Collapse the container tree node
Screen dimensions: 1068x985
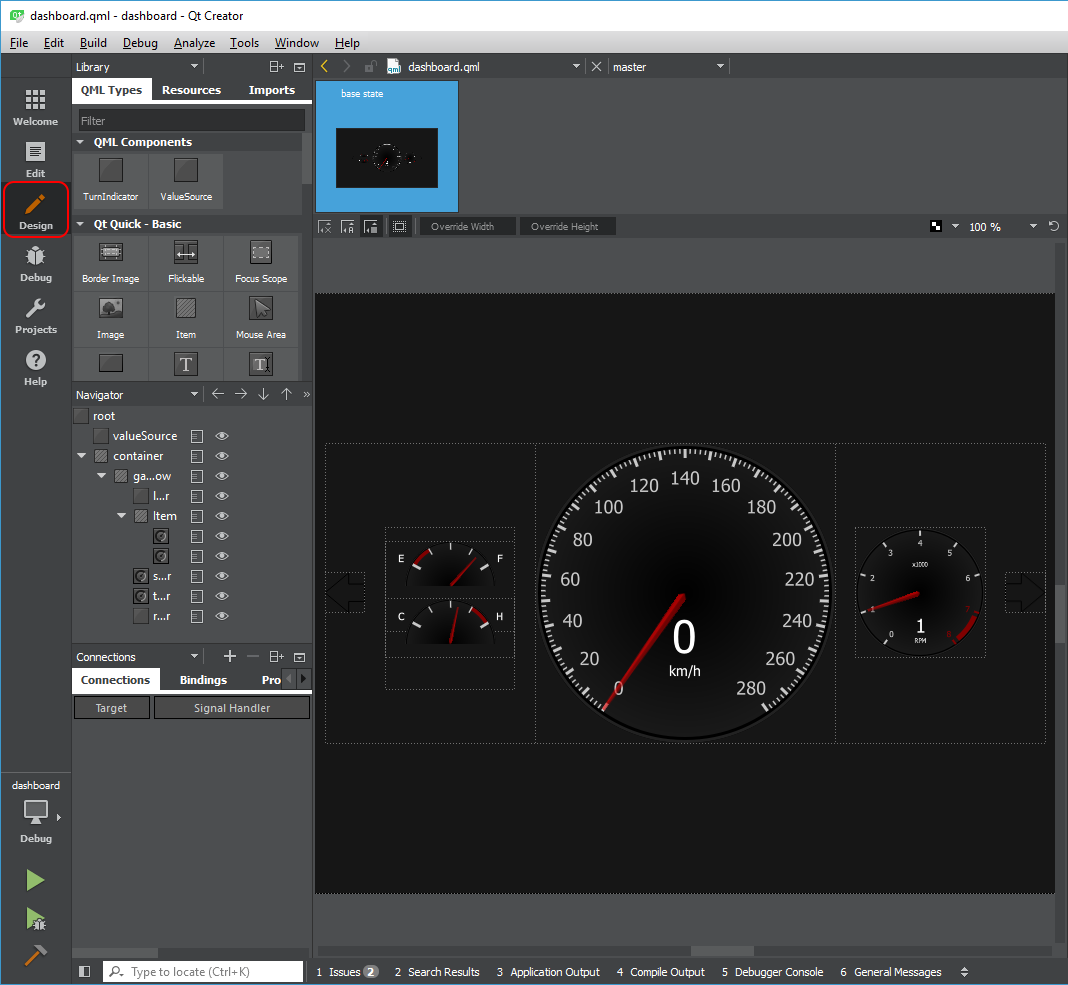(82, 456)
